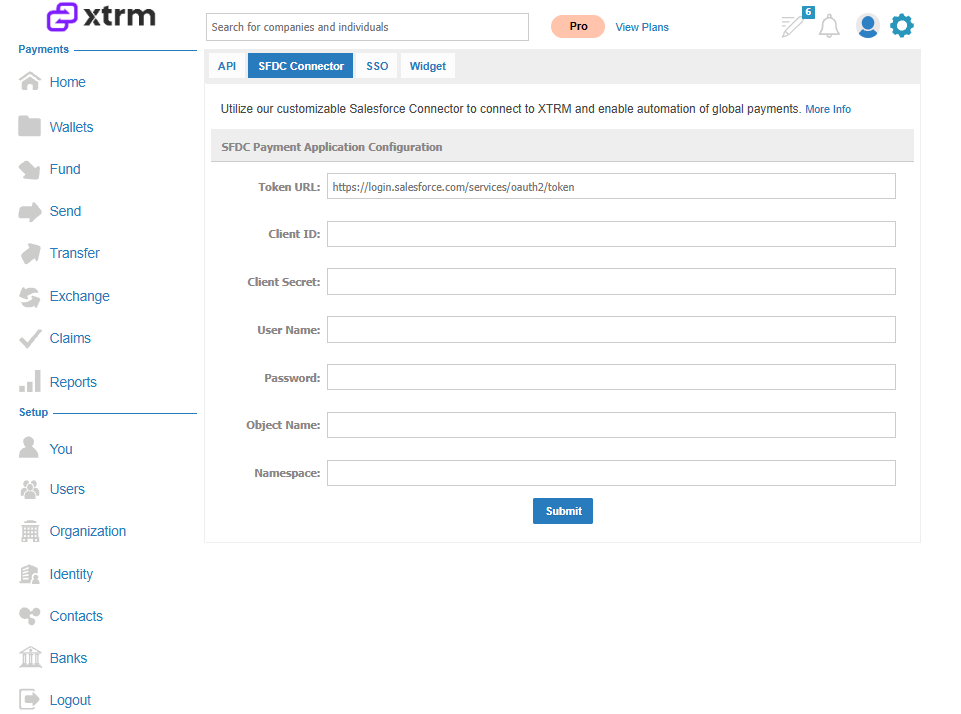The width and height of the screenshot is (961, 714).
Task: Click the Organization building icon
Action: (x=29, y=531)
